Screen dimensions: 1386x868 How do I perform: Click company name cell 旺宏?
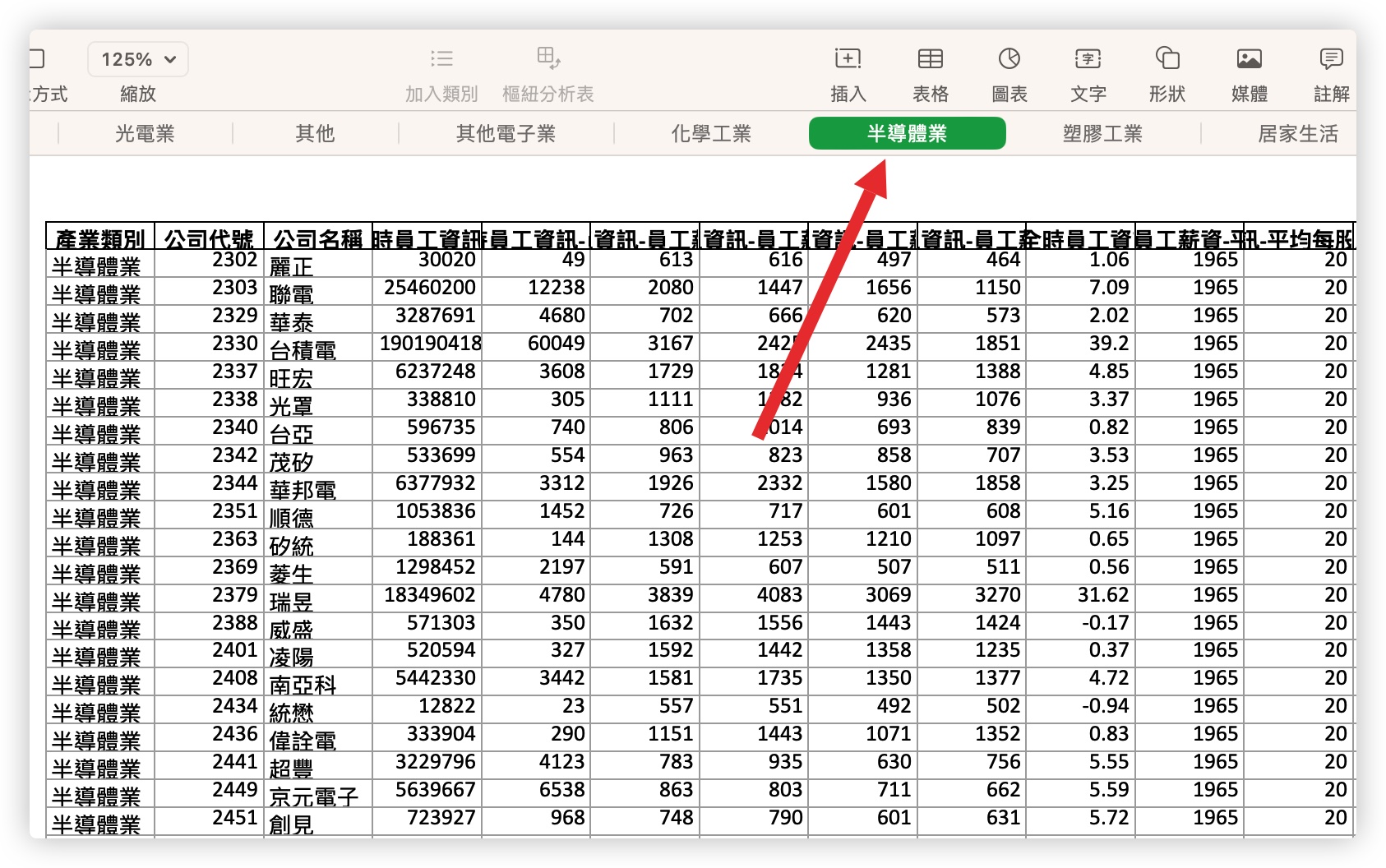pos(317,376)
